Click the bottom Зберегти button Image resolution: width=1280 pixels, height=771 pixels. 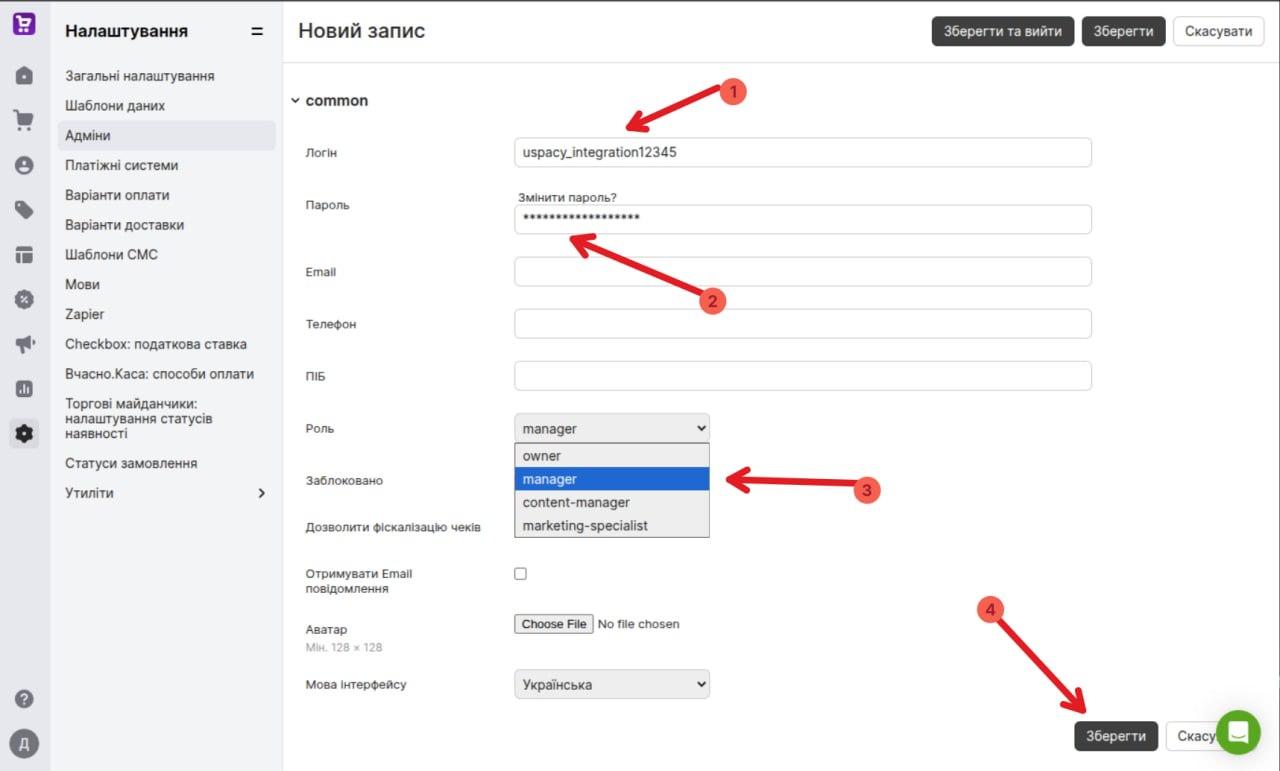(x=1116, y=736)
